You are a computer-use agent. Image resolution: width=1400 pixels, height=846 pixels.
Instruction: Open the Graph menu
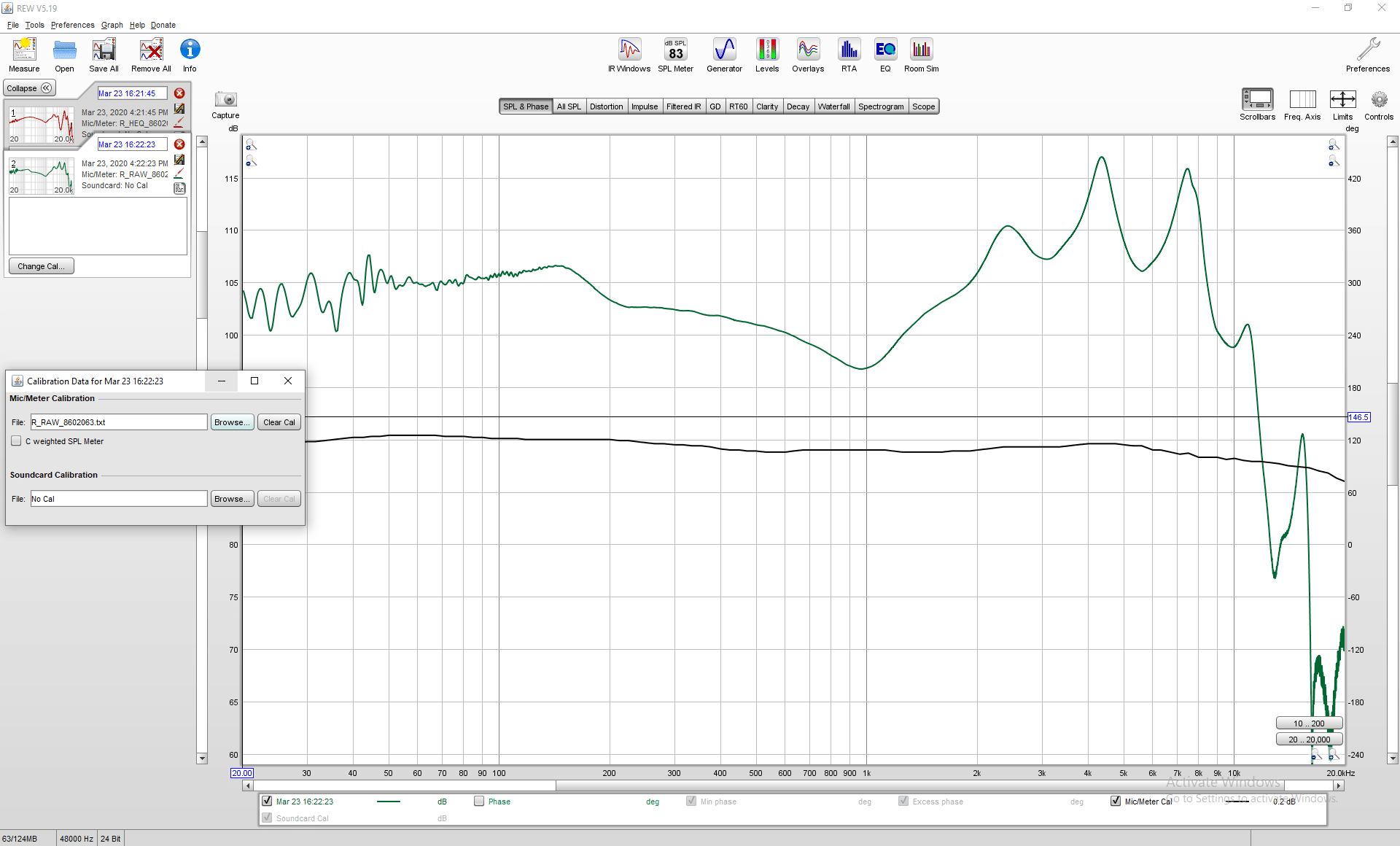112,25
